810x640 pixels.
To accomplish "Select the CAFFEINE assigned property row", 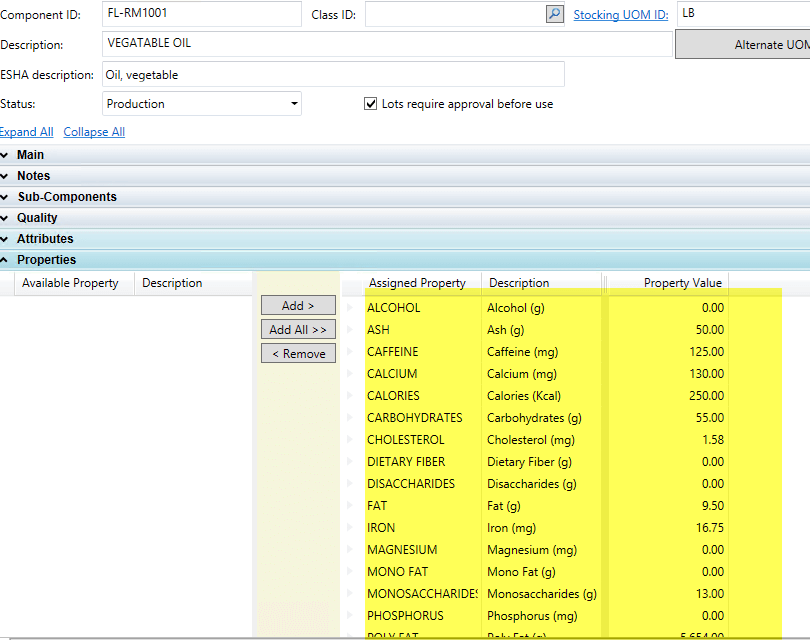I will click(393, 352).
